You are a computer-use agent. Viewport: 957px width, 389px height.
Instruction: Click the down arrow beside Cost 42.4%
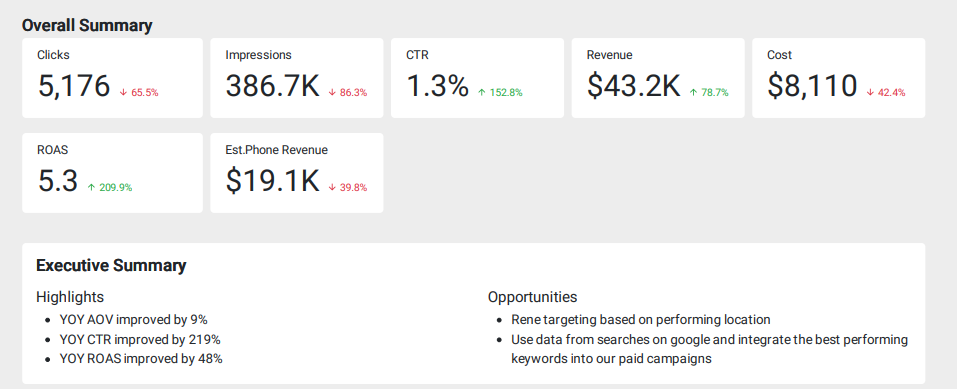pos(870,93)
